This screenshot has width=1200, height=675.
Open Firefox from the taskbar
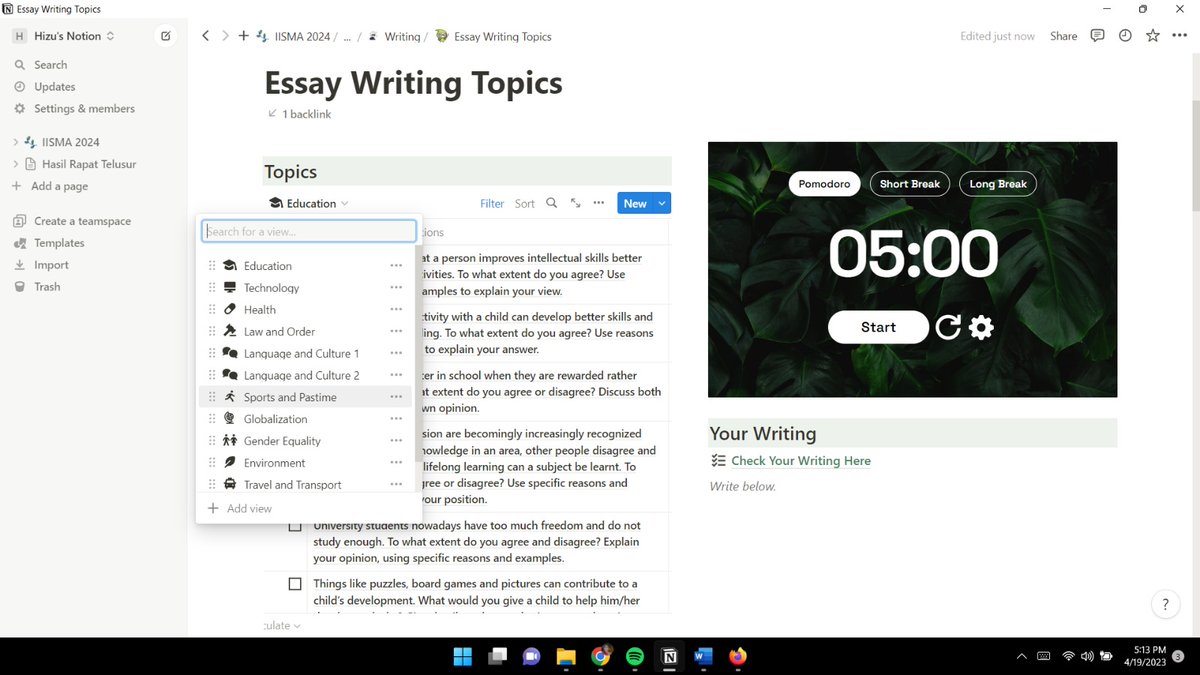738,656
